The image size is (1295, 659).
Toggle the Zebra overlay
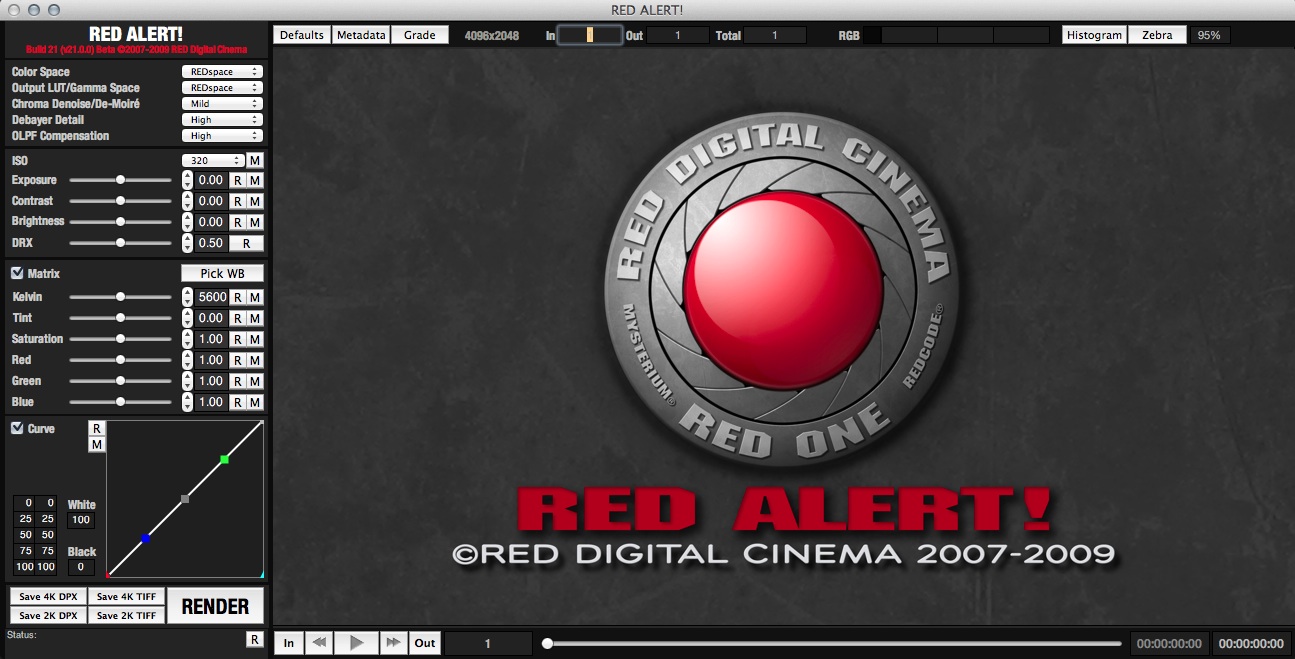point(1157,35)
